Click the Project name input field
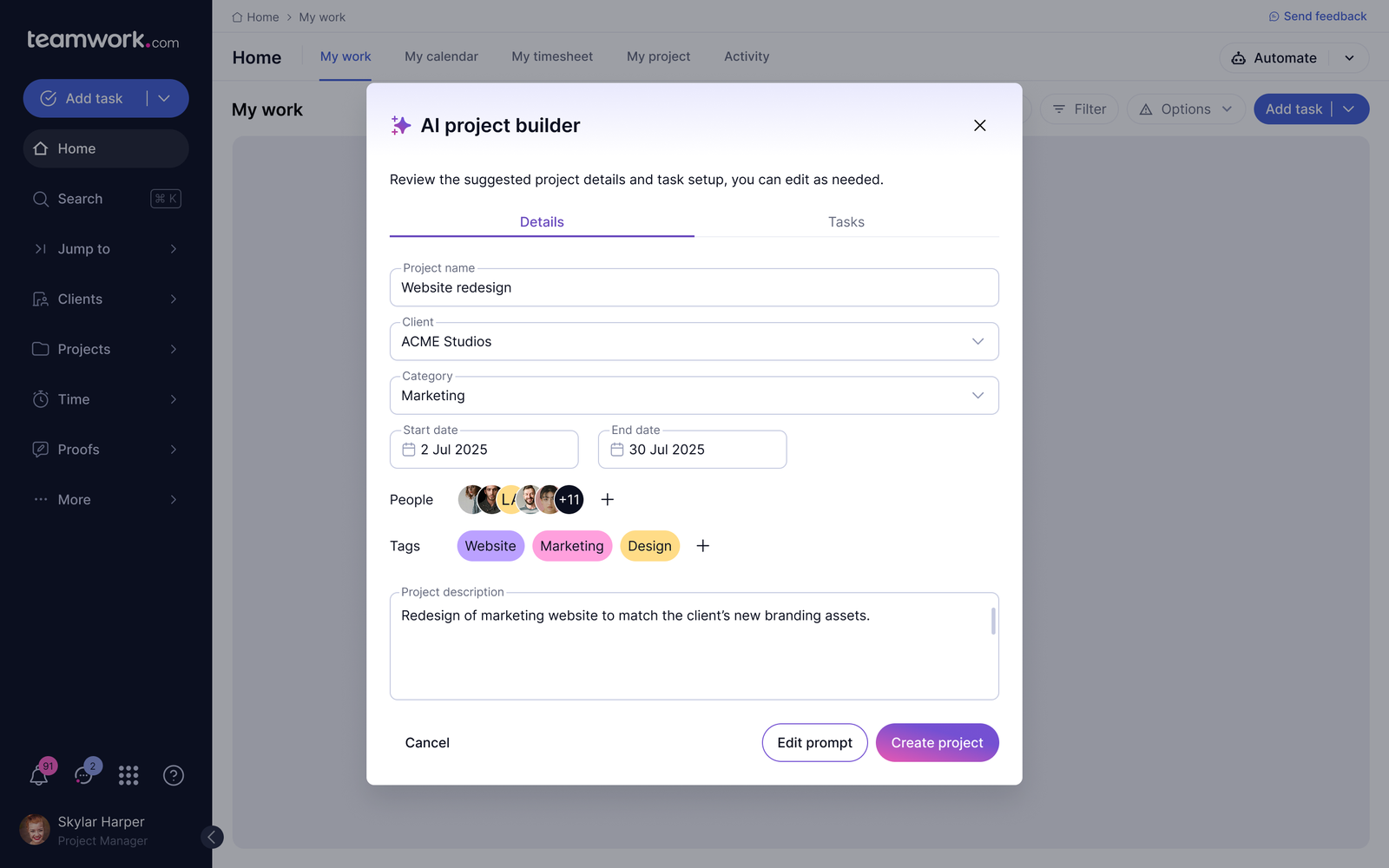 (x=694, y=287)
